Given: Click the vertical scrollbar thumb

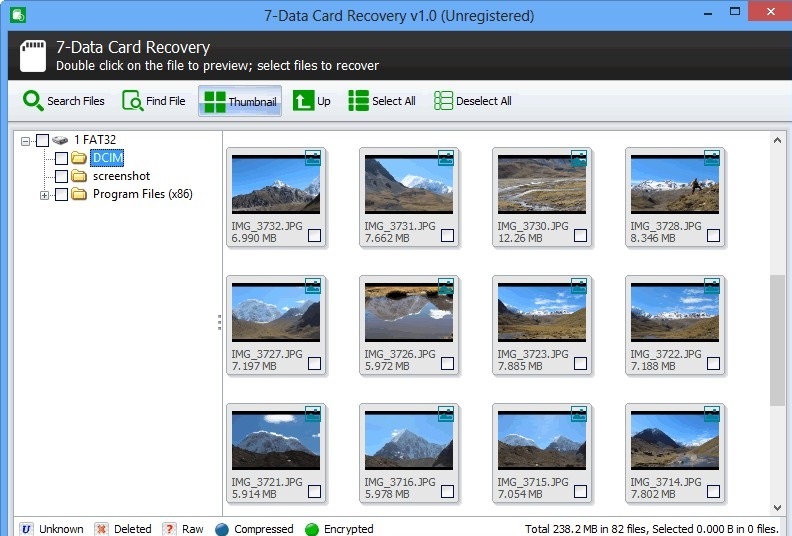Looking at the screenshot, I should (777, 340).
